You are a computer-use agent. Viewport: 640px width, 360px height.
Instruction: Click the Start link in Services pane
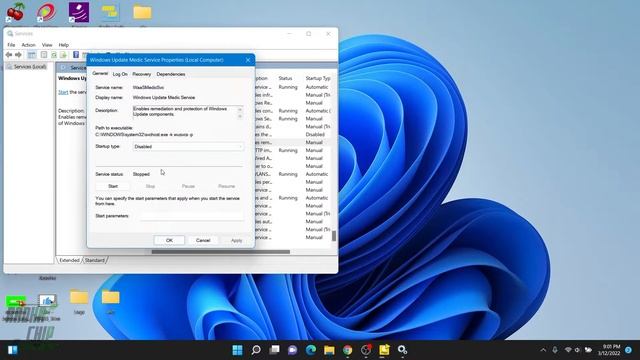(x=63, y=92)
